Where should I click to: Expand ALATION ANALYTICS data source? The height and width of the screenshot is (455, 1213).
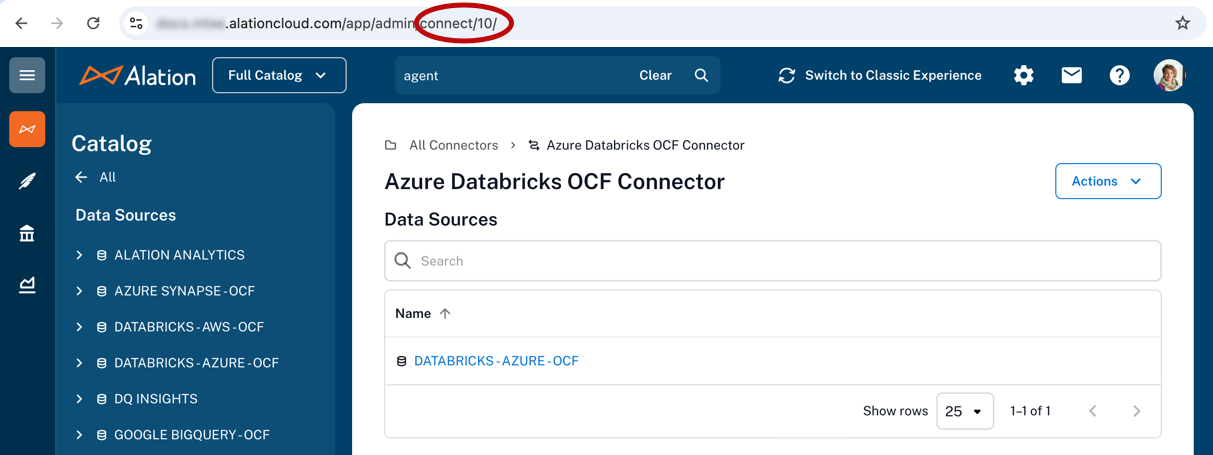79,255
